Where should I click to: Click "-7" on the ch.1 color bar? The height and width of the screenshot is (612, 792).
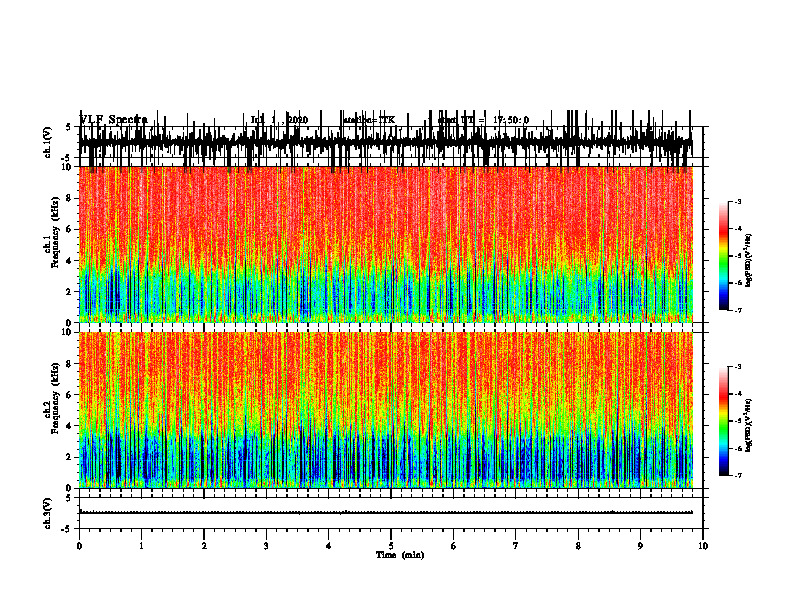[x=738, y=310]
